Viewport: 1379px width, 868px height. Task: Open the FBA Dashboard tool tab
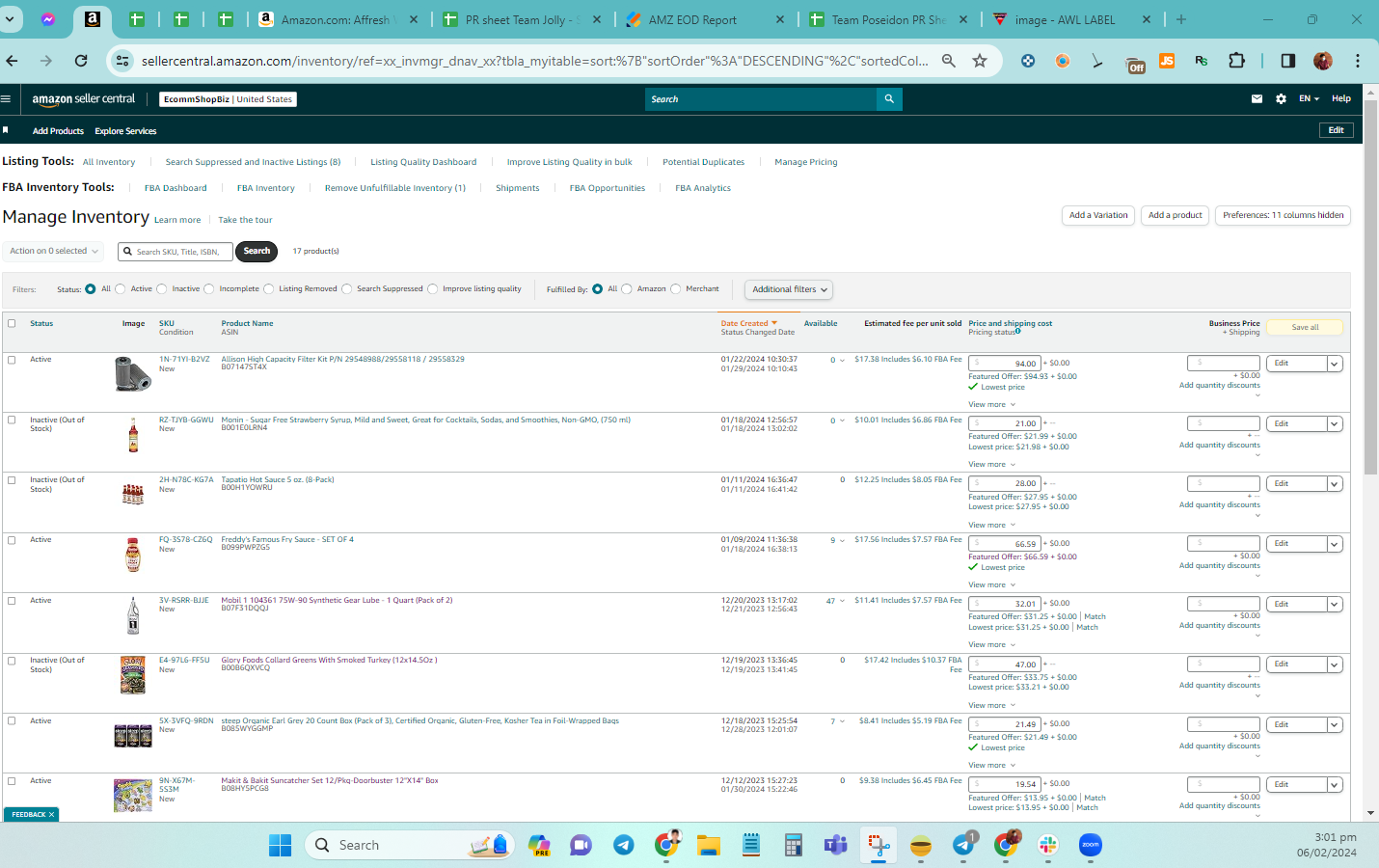click(176, 188)
